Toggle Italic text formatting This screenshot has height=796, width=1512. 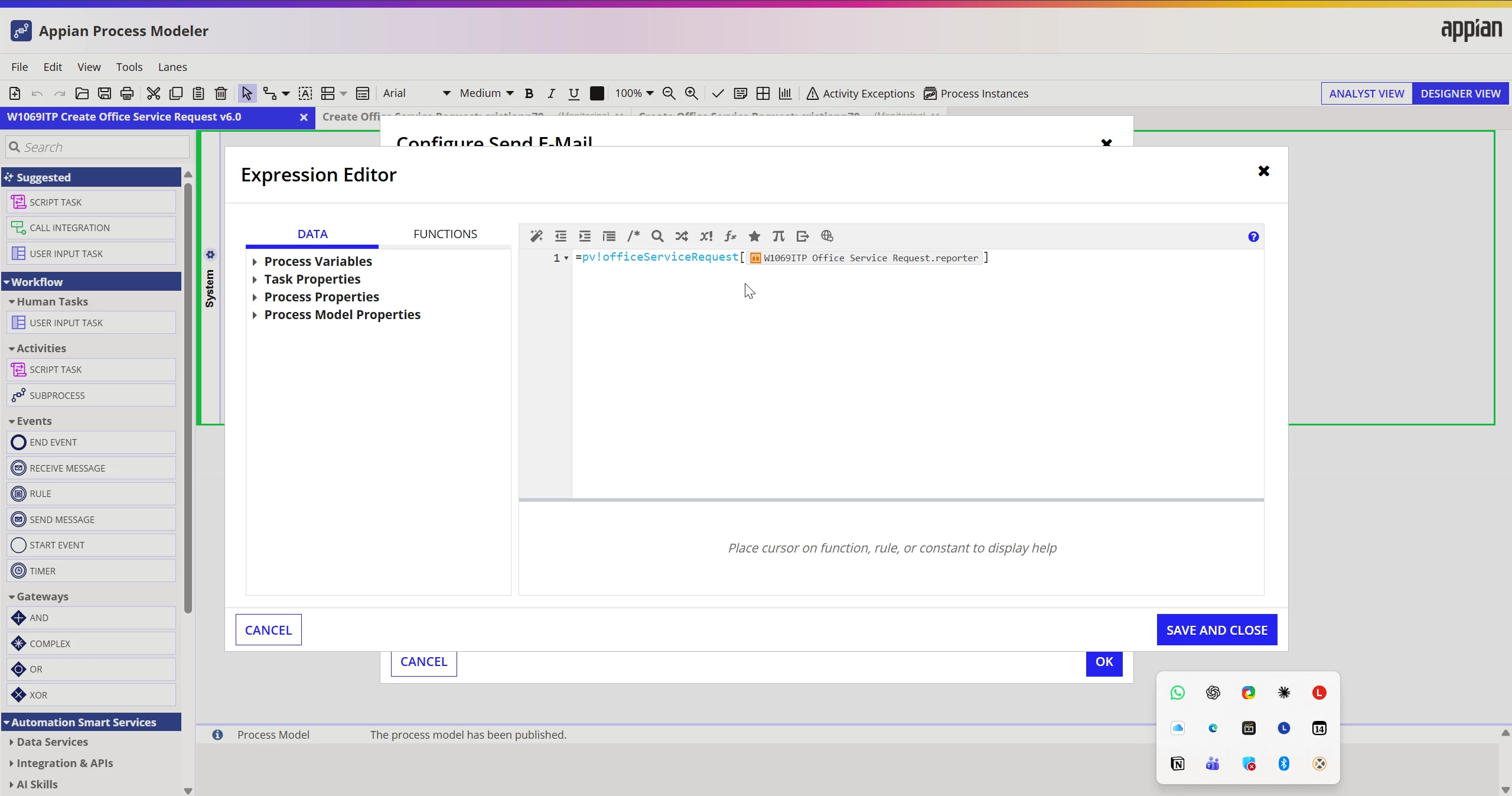(x=551, y=93)
